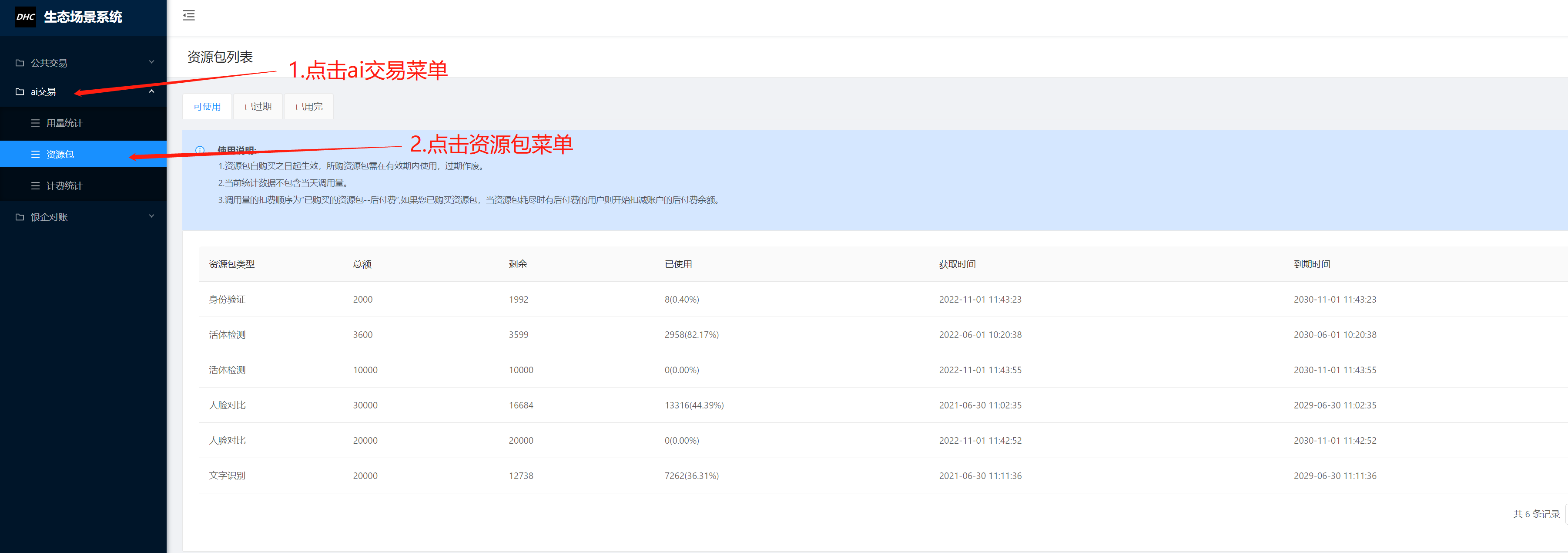Image resolution: width=1568 pixels, height=553 pixels.
Task: Click the second usage note about 当天调用量
Action: (284, 183)
